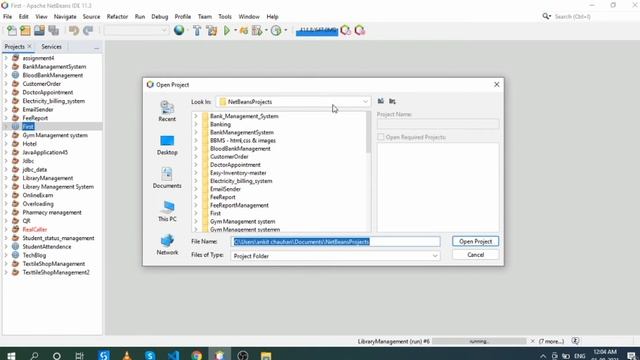The width and height of the screenshot is (640, 360).
Task: Click the green Run Project icon
Action: pyautogui.click(x=227, y=31)
